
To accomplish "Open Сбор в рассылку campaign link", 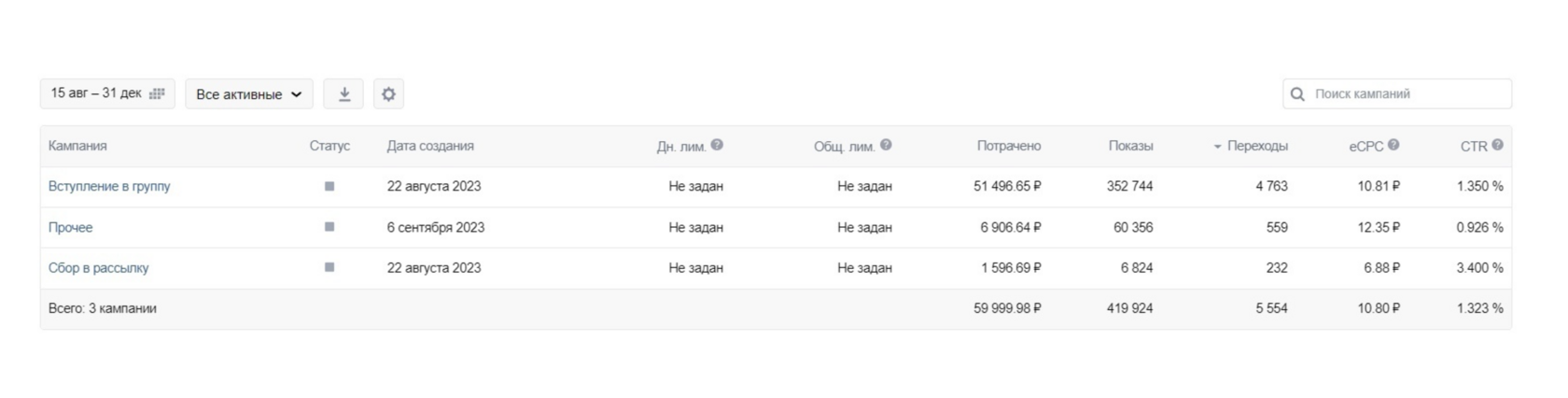I will 98,267.
